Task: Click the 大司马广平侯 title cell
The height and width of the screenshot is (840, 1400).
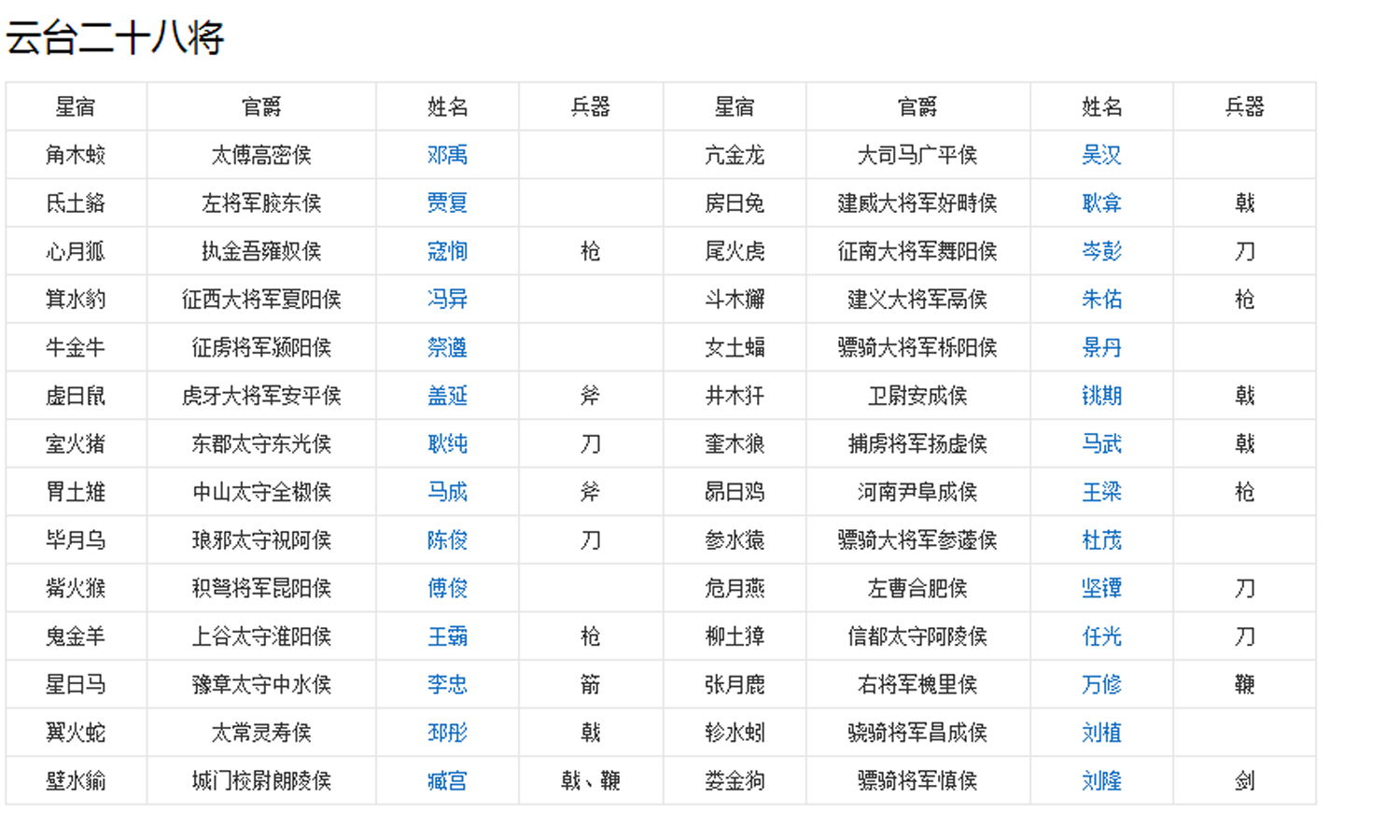Action: click(x=917, y=155)
